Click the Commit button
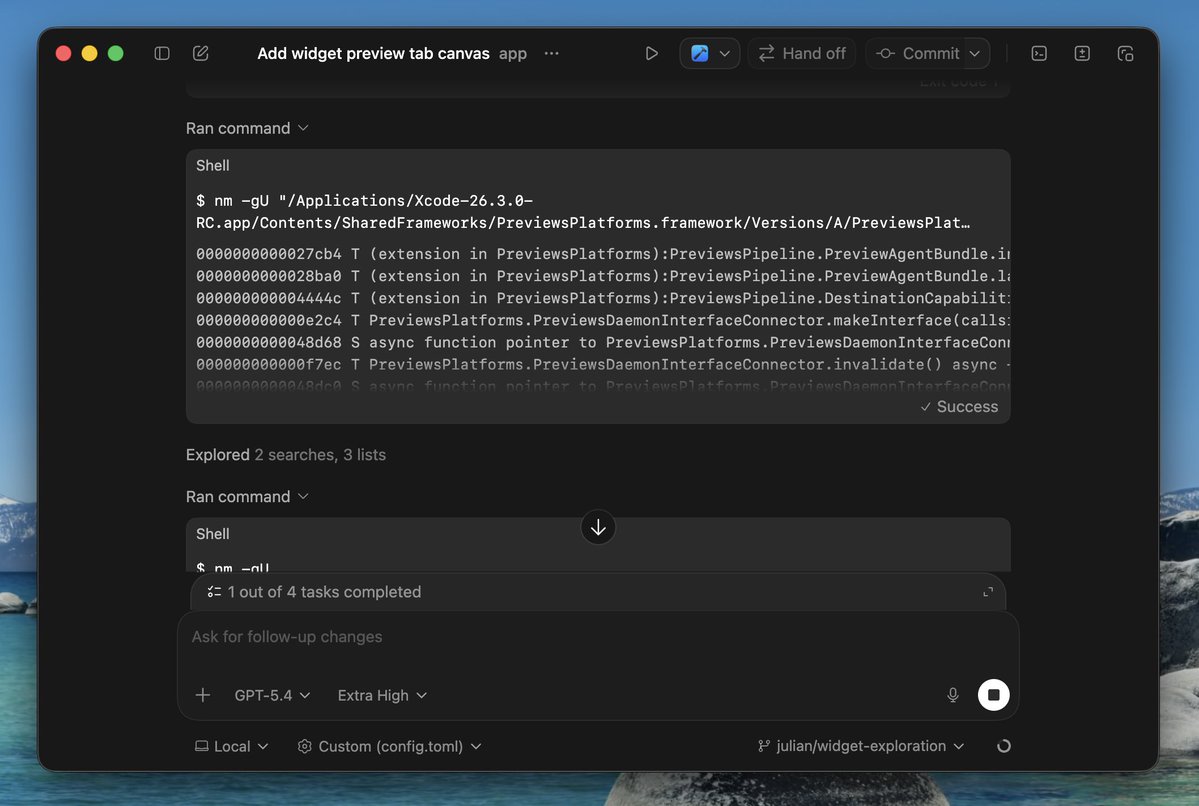This screenshot has width=1199, height=806. click(917, 54)
